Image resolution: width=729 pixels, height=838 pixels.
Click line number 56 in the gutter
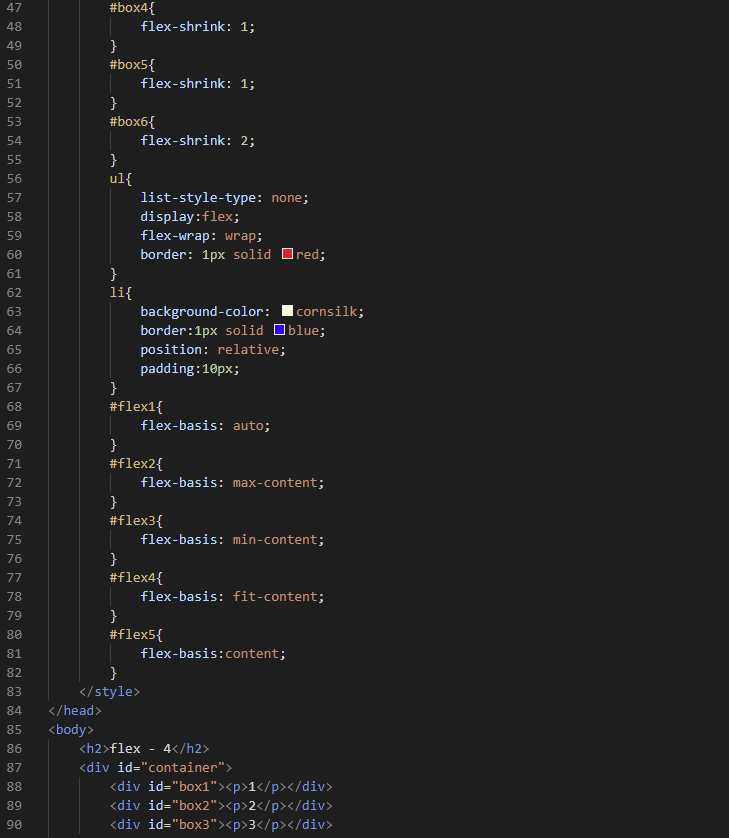14,179
